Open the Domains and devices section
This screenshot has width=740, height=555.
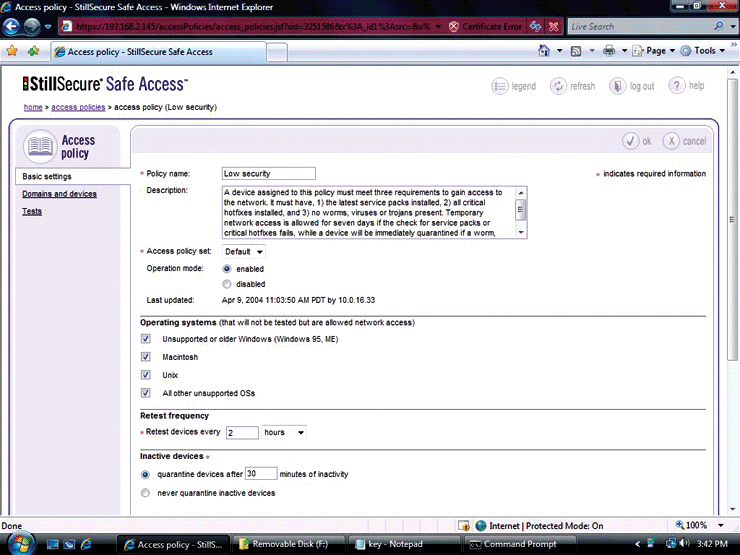[x=59, y=194]
